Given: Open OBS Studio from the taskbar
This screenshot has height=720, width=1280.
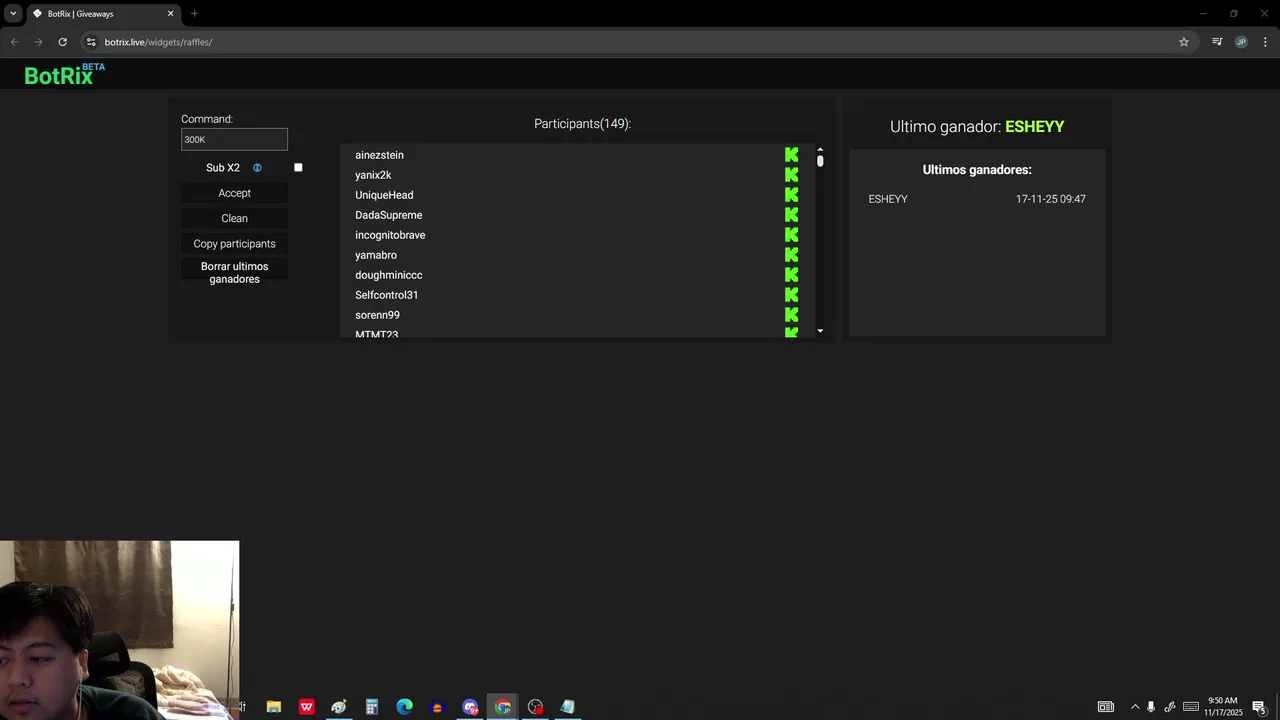Looking at the screenshot, I should [535, 707].
